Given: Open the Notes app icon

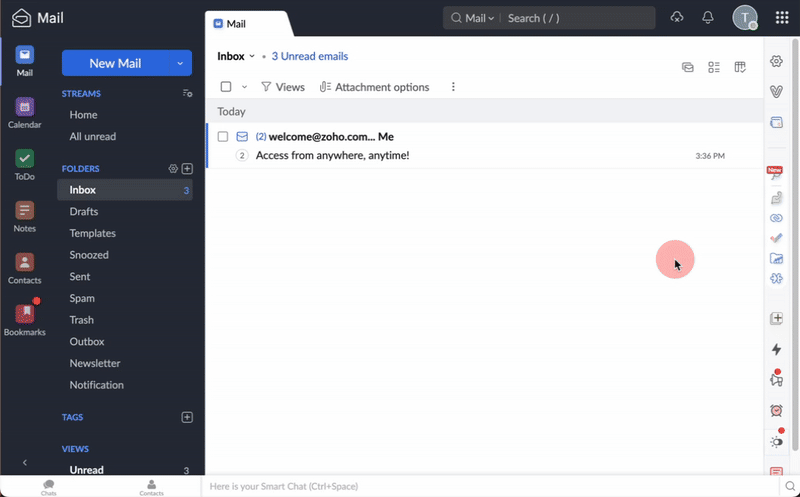Looking at the screenshot, I should [24, 212].
